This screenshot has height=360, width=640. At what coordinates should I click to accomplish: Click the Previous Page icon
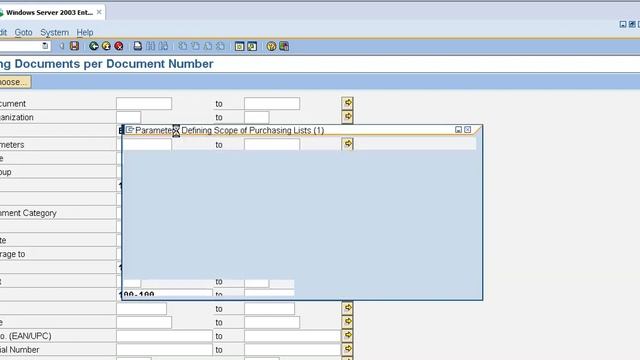point(195,46)
